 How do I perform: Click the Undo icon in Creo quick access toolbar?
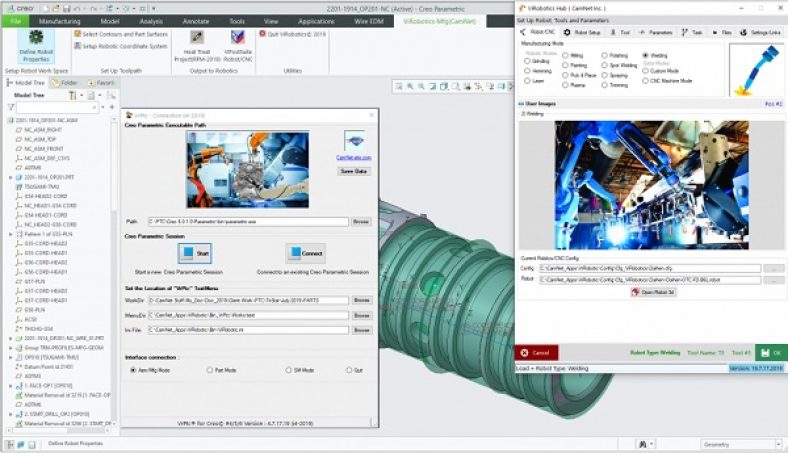click(x=77, y=9)
